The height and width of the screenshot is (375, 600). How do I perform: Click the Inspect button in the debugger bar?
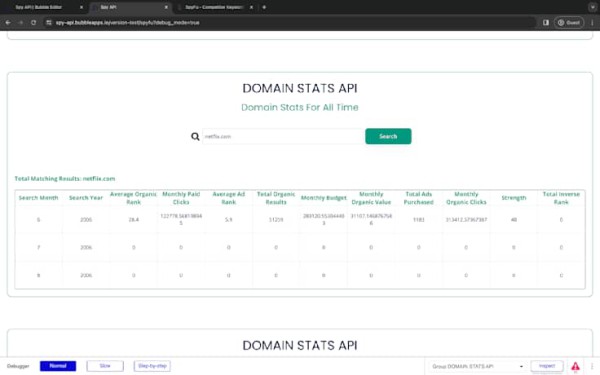547,366
